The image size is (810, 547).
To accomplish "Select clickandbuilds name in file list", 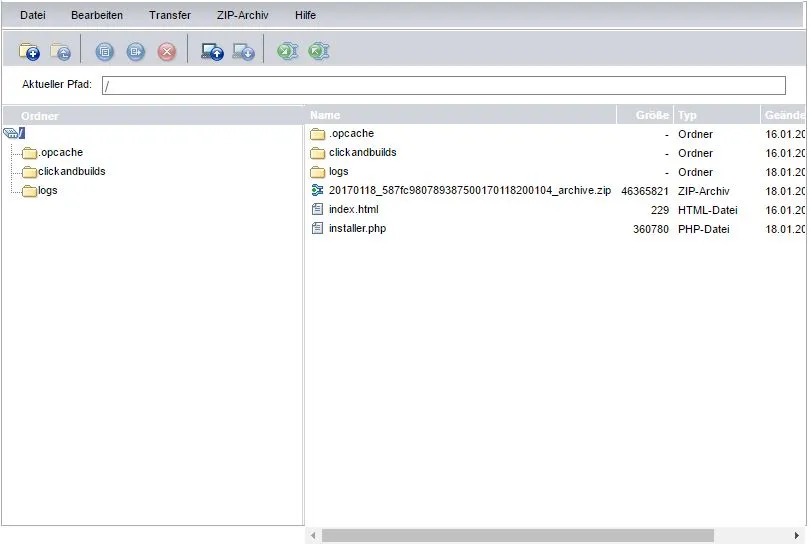I will pos(363,152).
